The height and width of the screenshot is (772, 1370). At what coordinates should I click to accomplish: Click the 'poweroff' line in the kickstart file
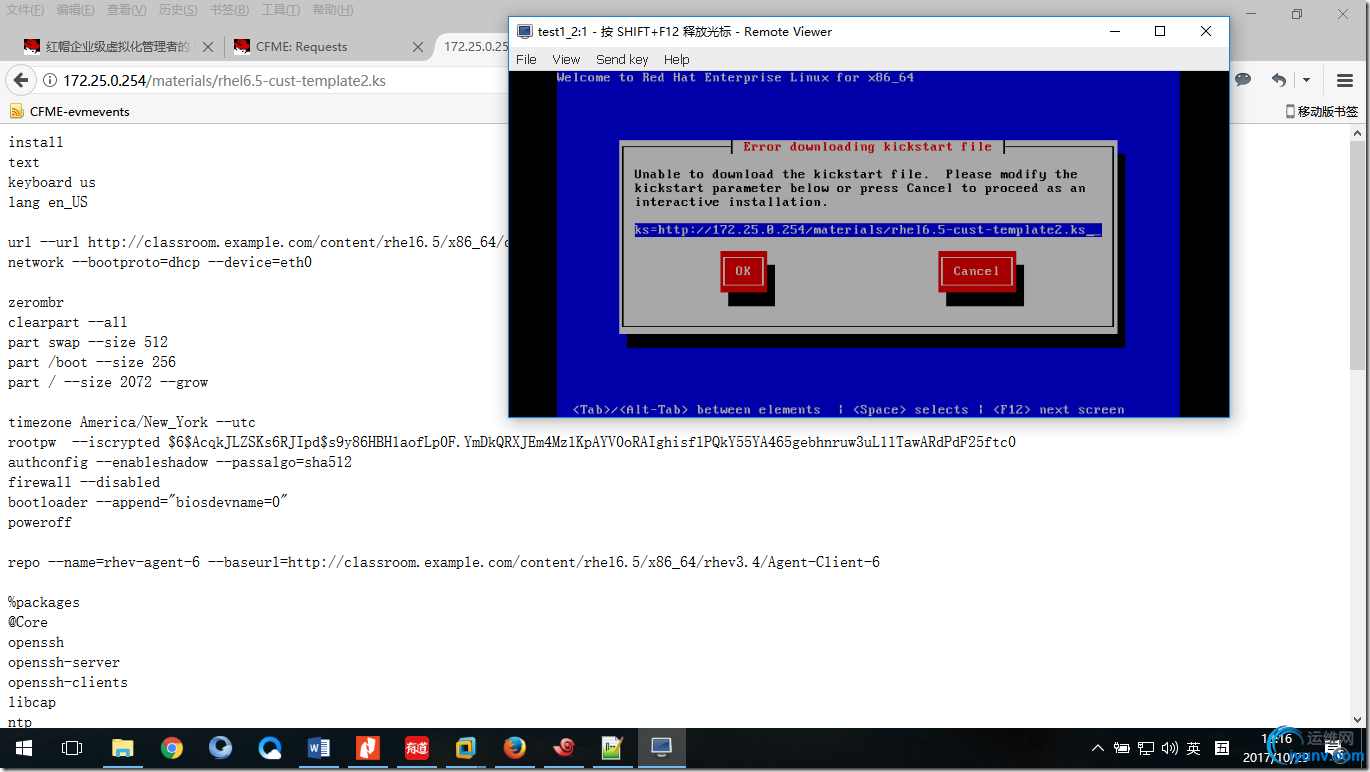(40, 522)
